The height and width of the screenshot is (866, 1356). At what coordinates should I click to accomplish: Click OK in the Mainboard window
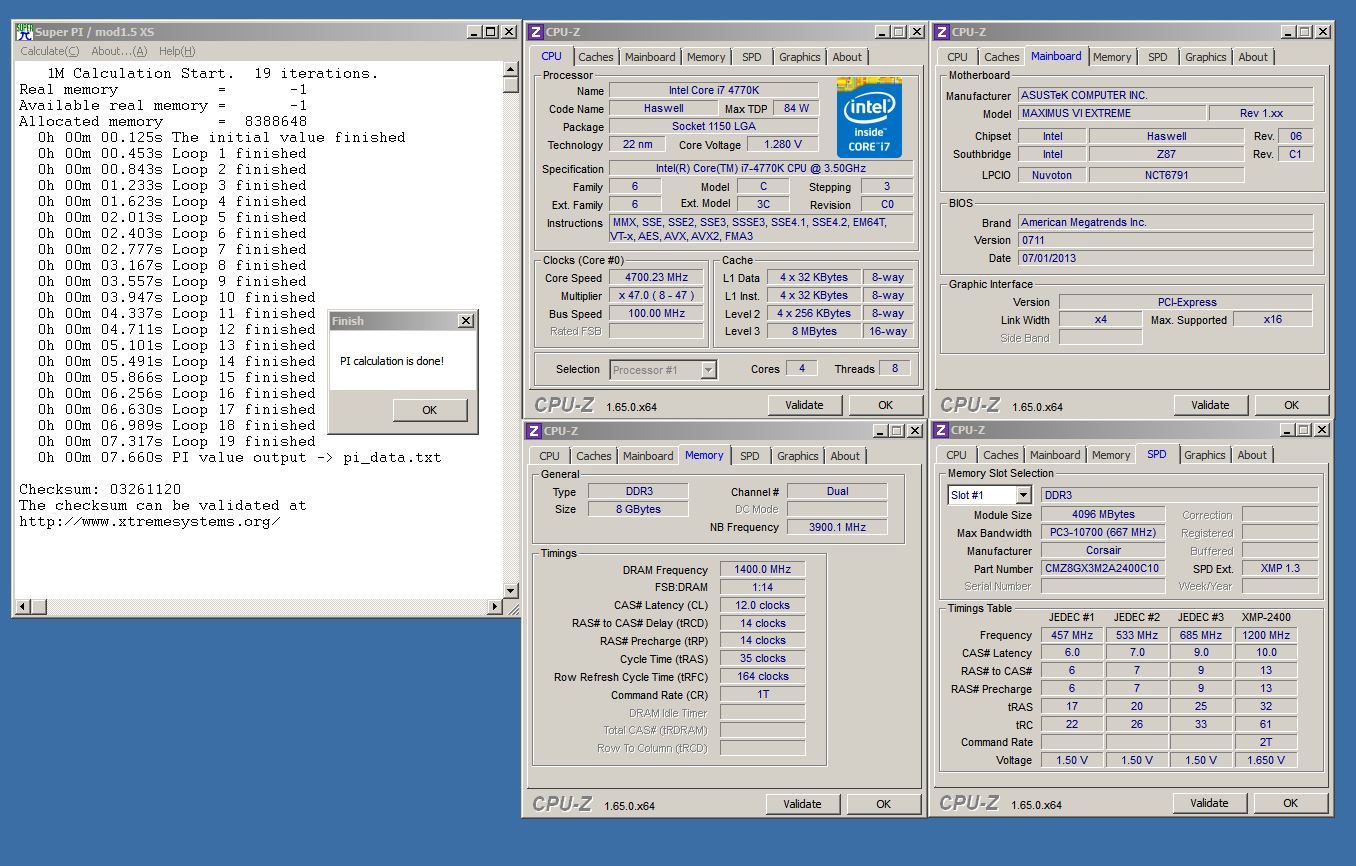(x=1291, y=405)
